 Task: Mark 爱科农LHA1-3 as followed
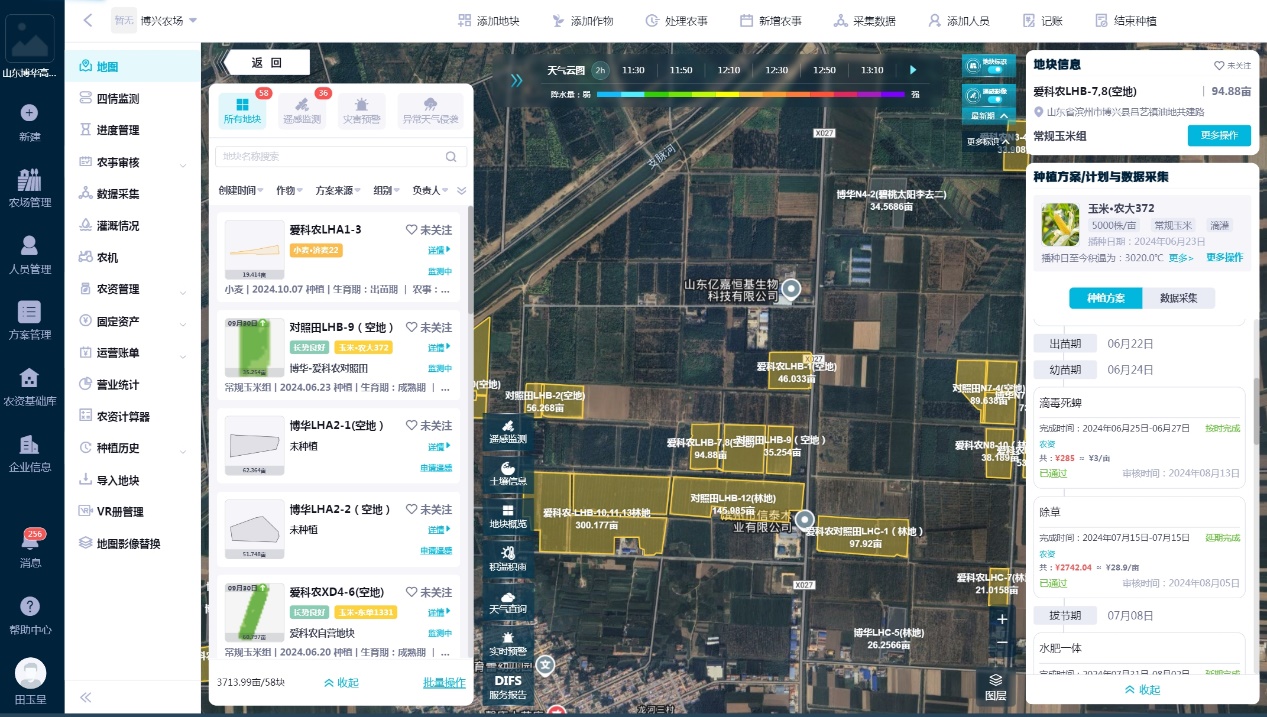click(x=429, y=230)
